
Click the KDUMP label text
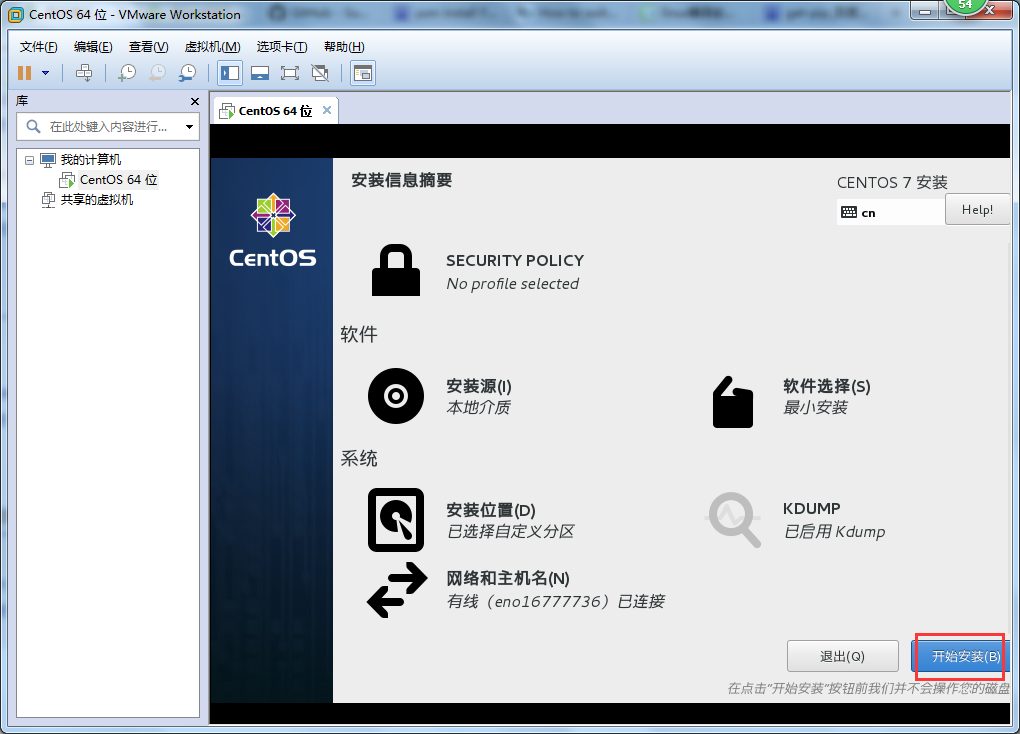click(811, 508)
